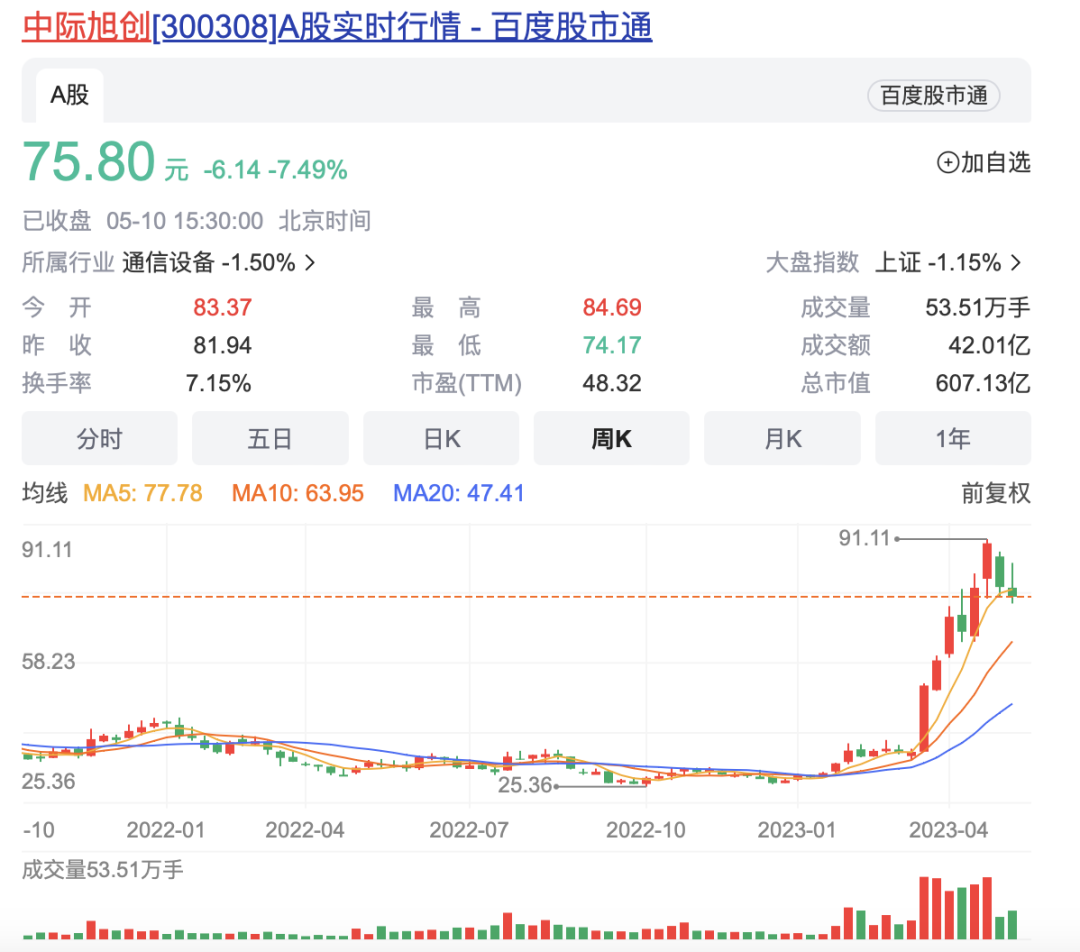The width and height of the screenshot is (1080, 952).
Task: Switch to the 分时 chart tab
Action: click(99, 438)
